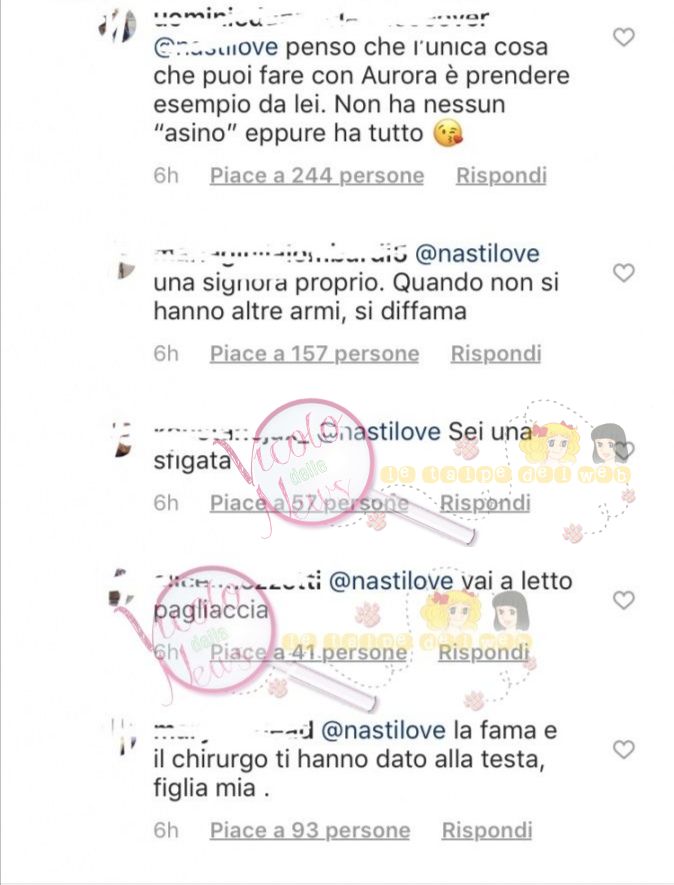Click Rispondi under 'si diffama' comment

click(496, 354)
